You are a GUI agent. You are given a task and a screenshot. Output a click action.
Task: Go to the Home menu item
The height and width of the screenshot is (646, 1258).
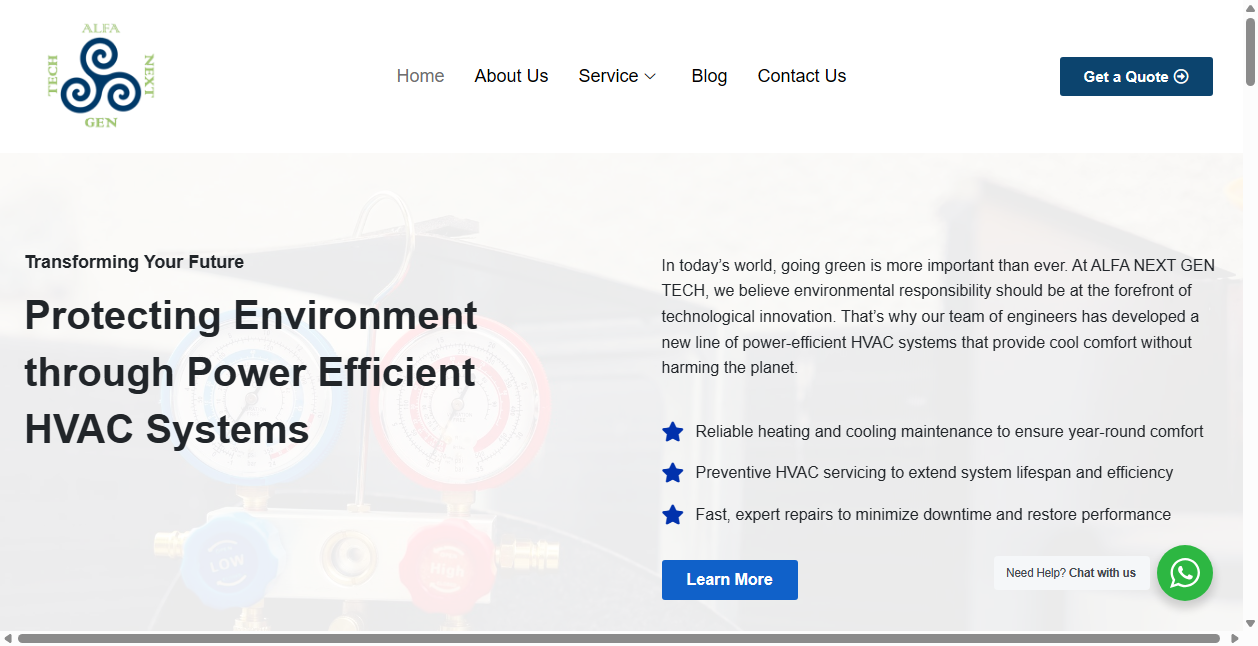[x=420, y=76]
